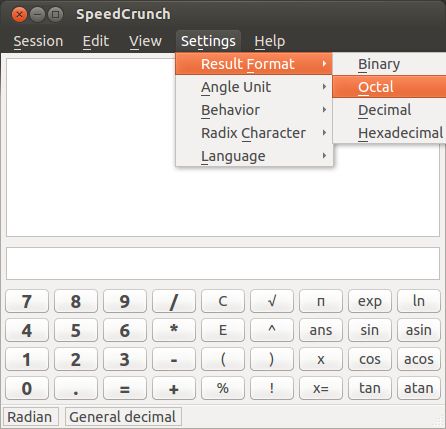Click the divide (/) key
The height and width of the screenshot is (429, 446).
coord(174,301)
